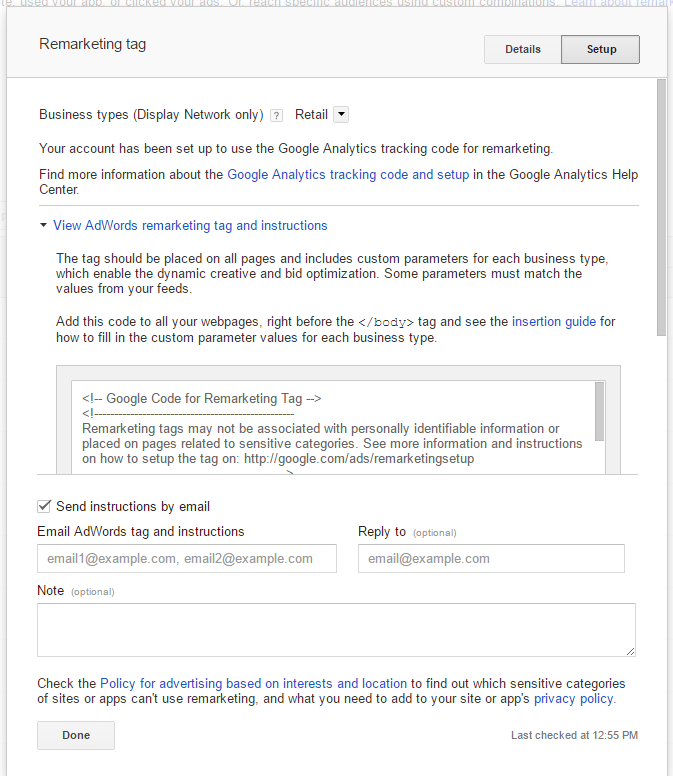The width and height of the screenshot is (673, 776).
Task: Switch to the Details tab
Action: click(x=523, y=49)
